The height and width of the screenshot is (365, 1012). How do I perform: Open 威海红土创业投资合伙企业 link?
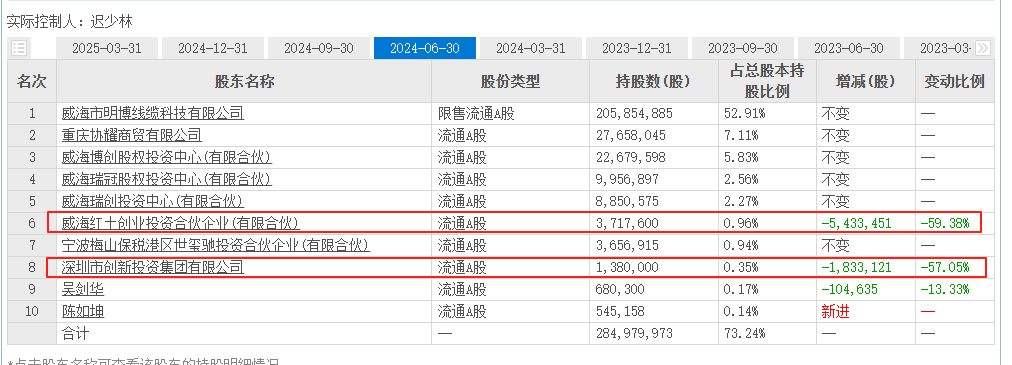click(181, 223)
